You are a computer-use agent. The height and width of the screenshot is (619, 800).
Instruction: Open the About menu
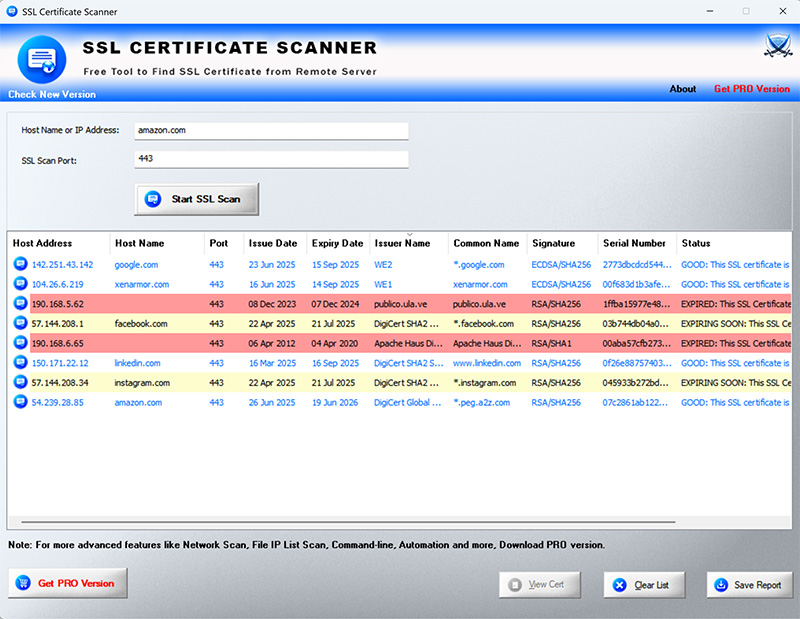(x=682, y=89)
